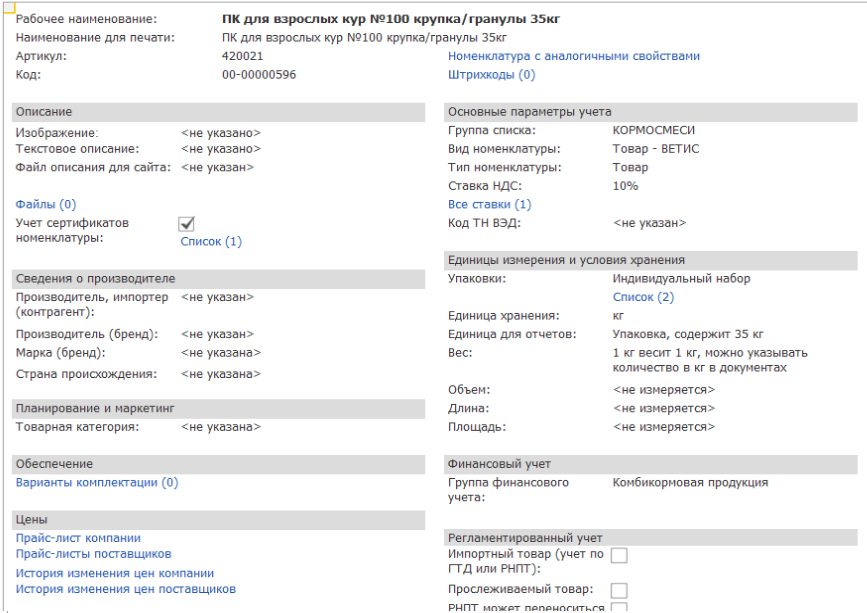
Task: Open Прайс-лист компании link
Action: tap(78, 538)
